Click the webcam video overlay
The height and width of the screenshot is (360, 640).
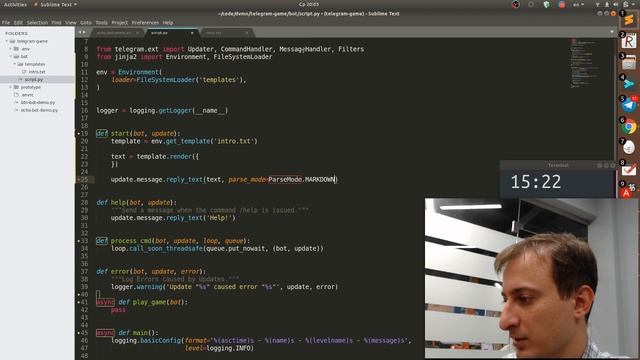tap(532, 278)
